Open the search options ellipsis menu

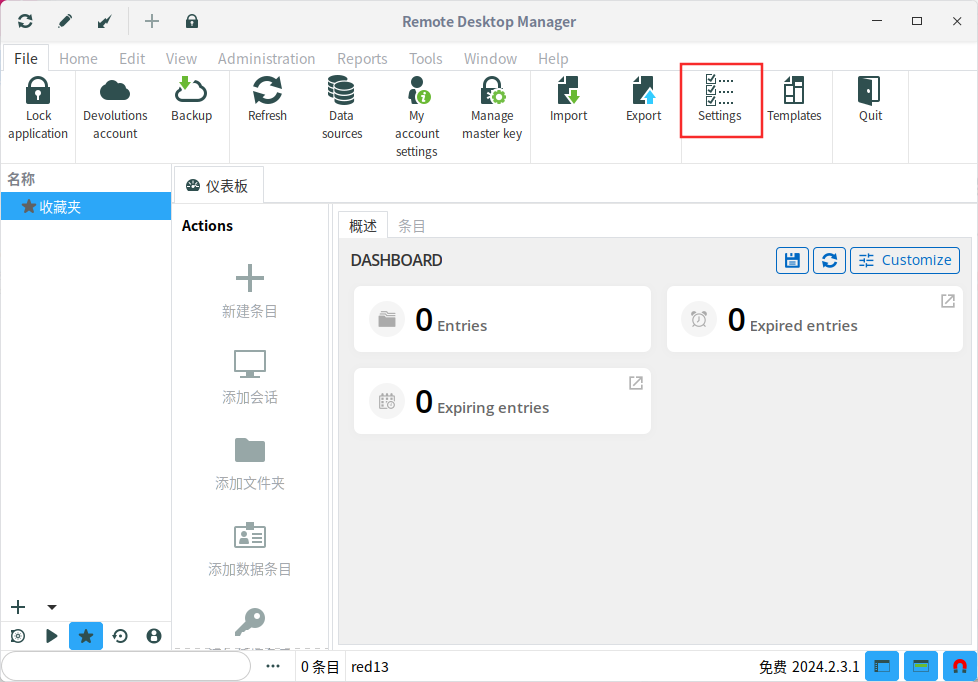pyautogui.click(x=273, y=666)
